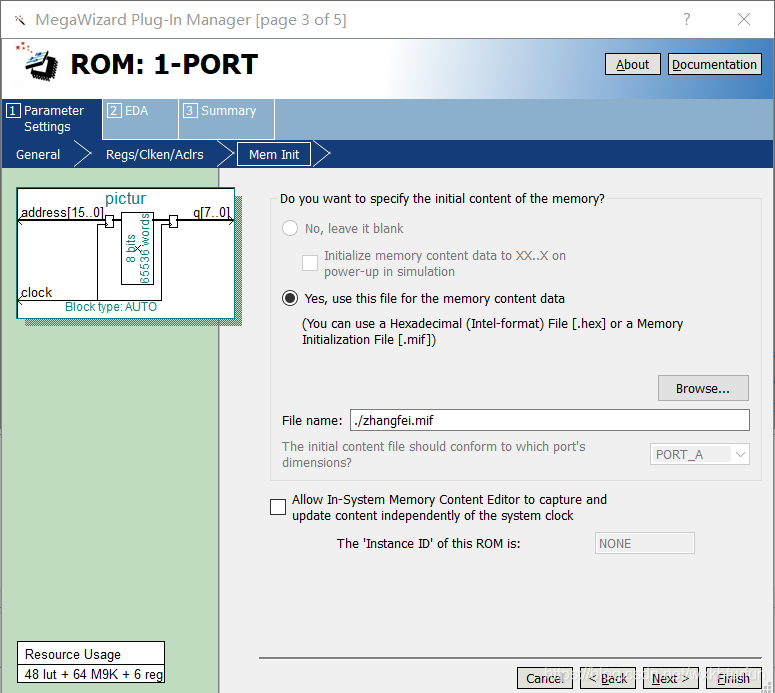Click the Cancel button
775x693 pixels.
coord(545,678)
